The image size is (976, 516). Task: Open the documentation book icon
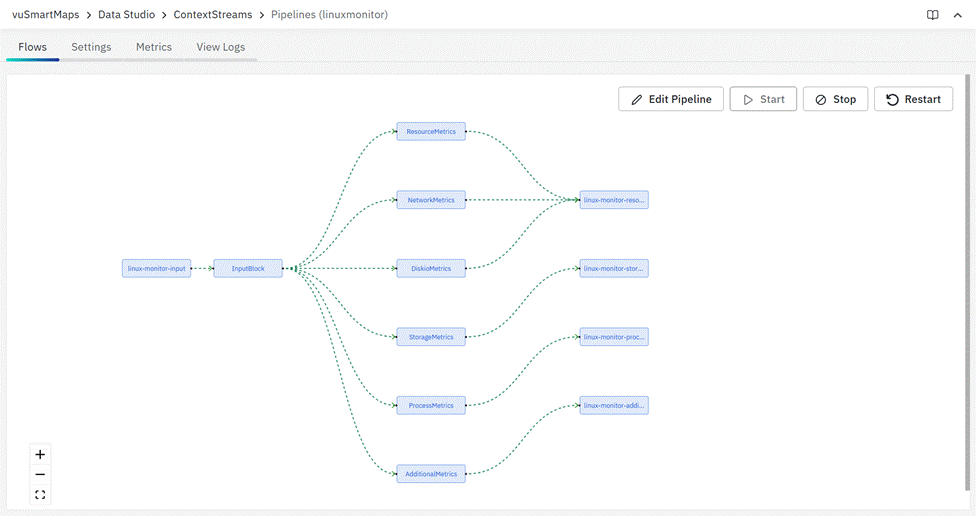tap(932, 15)
